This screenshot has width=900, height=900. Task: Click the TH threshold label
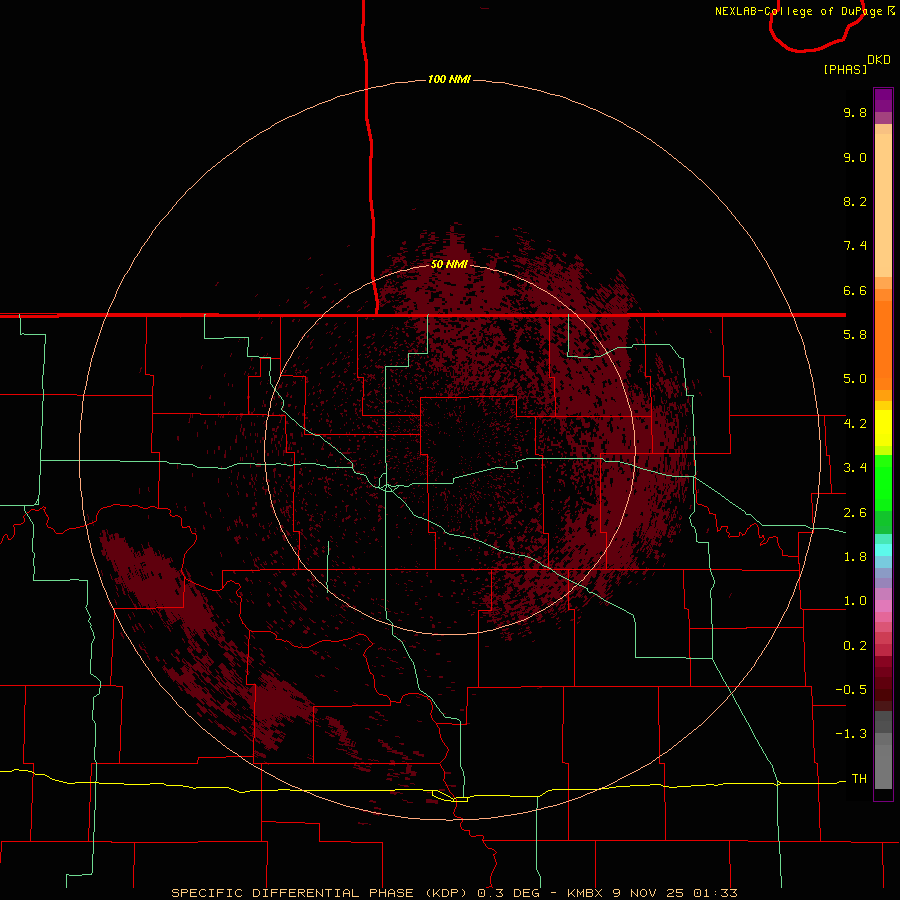[859, 779]
